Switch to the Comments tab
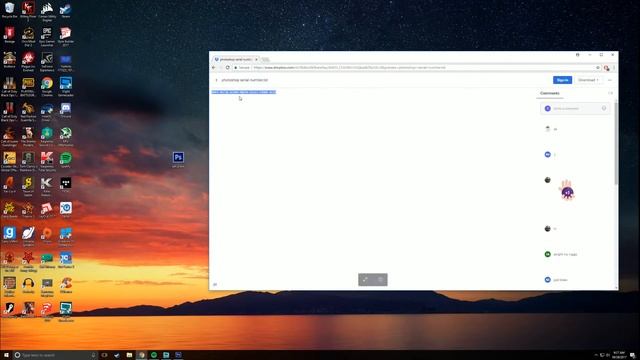The width and height of the screenshot is (640, 360). (549, 93)
